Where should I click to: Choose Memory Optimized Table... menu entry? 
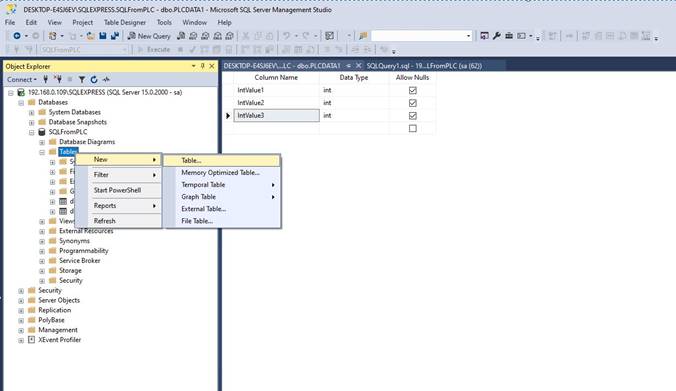point(222,172)
